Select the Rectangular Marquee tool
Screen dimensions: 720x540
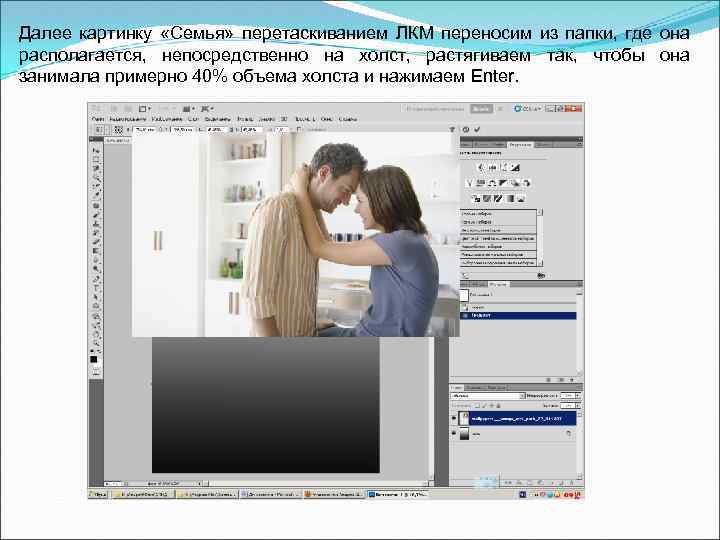tap(96, 160)
